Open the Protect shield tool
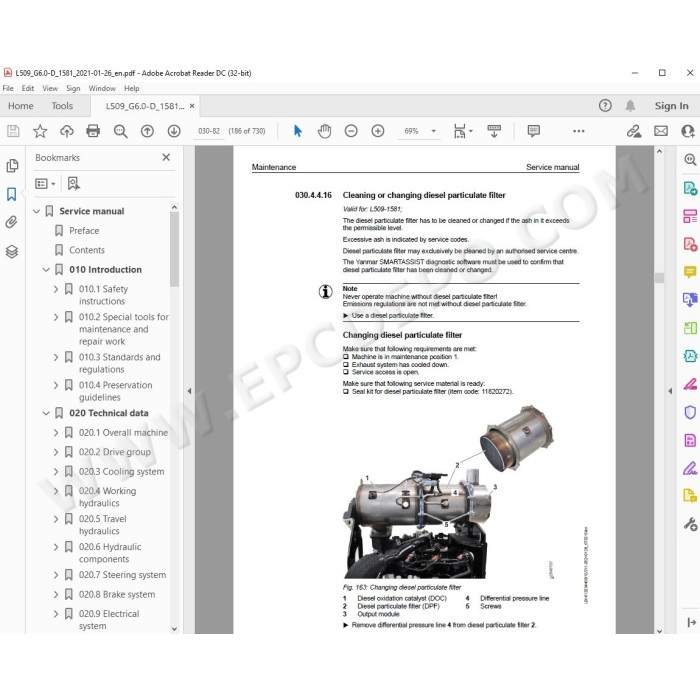This screenshot has width=700, height=700. (690, 412)
